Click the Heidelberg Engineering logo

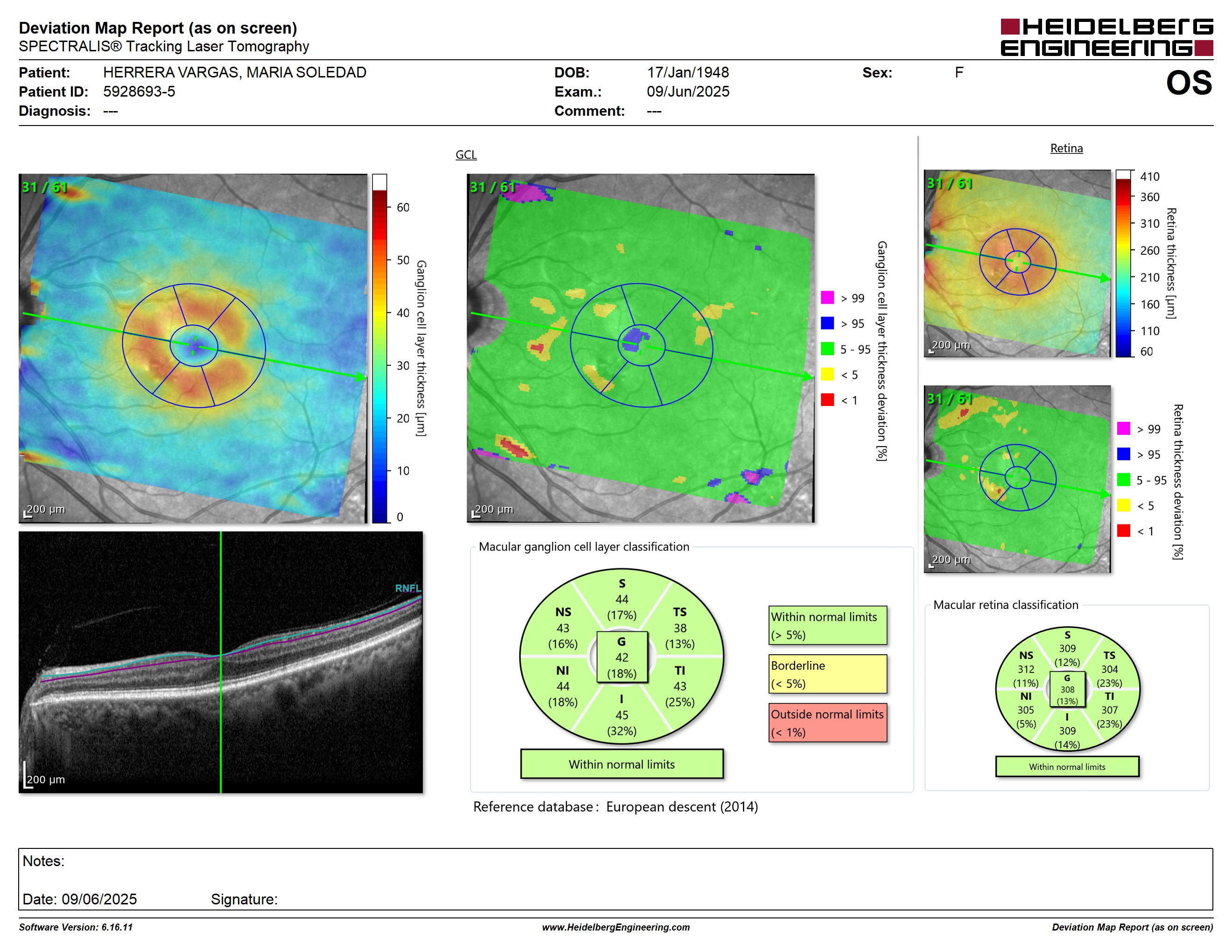coord(1106,38)
